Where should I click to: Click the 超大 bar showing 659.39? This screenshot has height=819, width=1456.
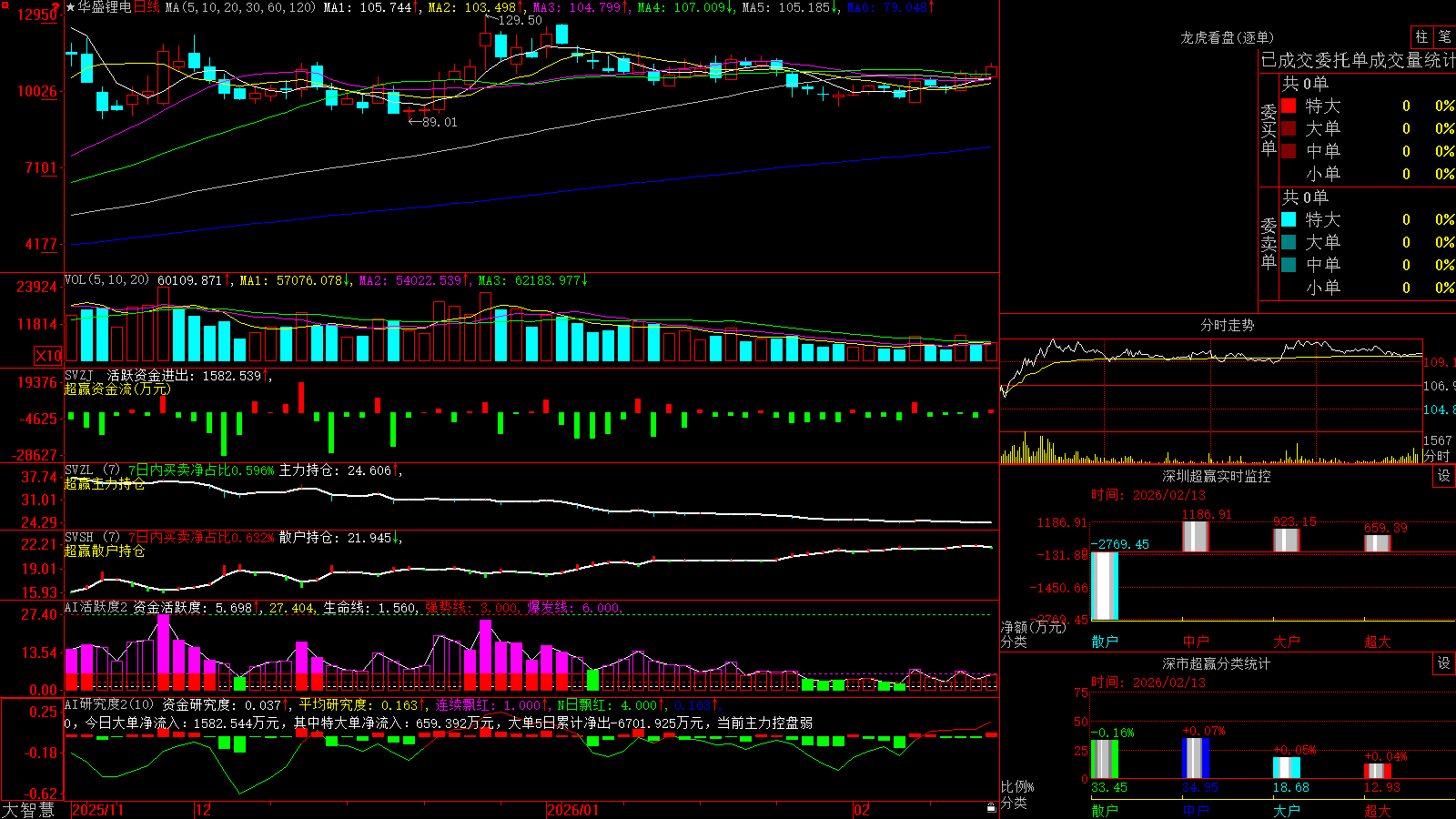click(1378, 542)
